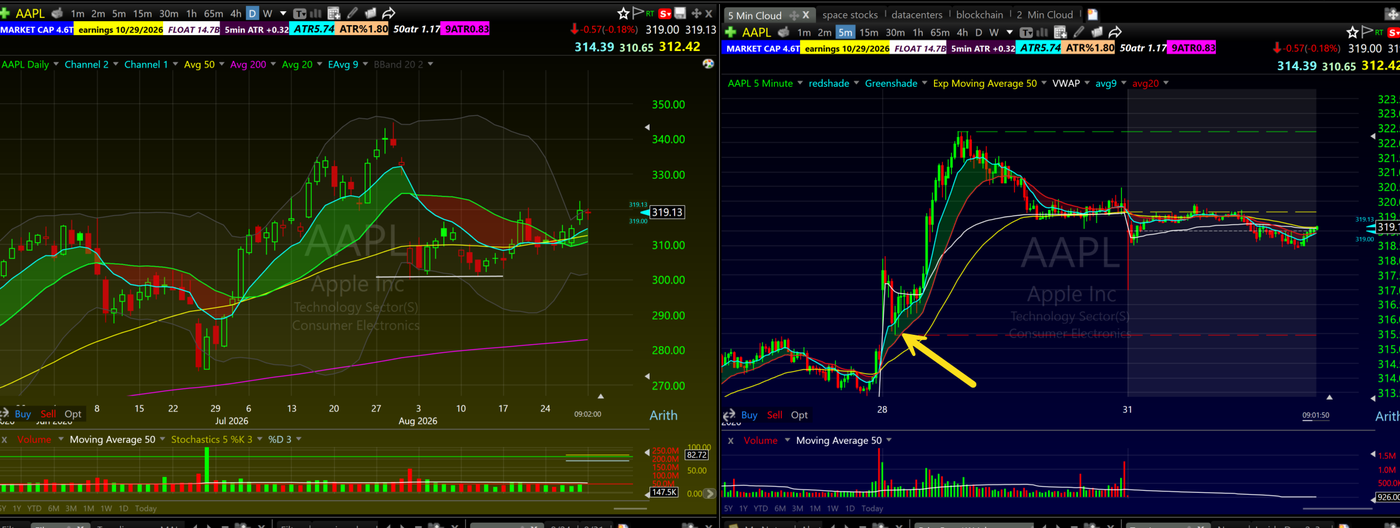
Task: Expand the timeframe dropdown arrow in Daily chart
Action: tap(283, 14)
